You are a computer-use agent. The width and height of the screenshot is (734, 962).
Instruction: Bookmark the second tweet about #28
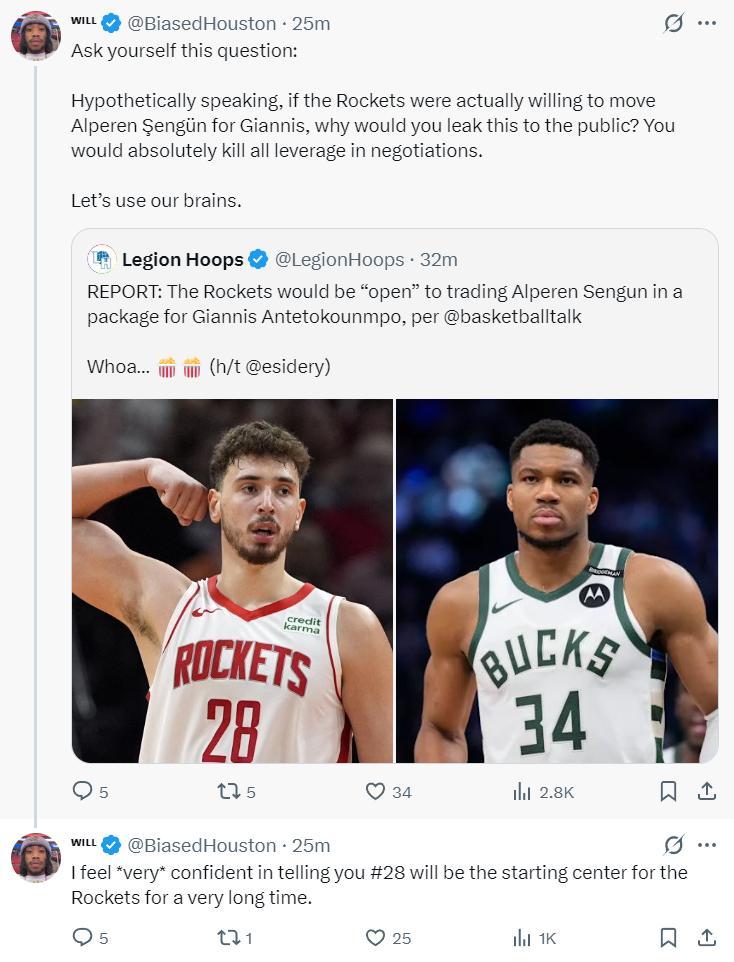click(x=668, y=937)
